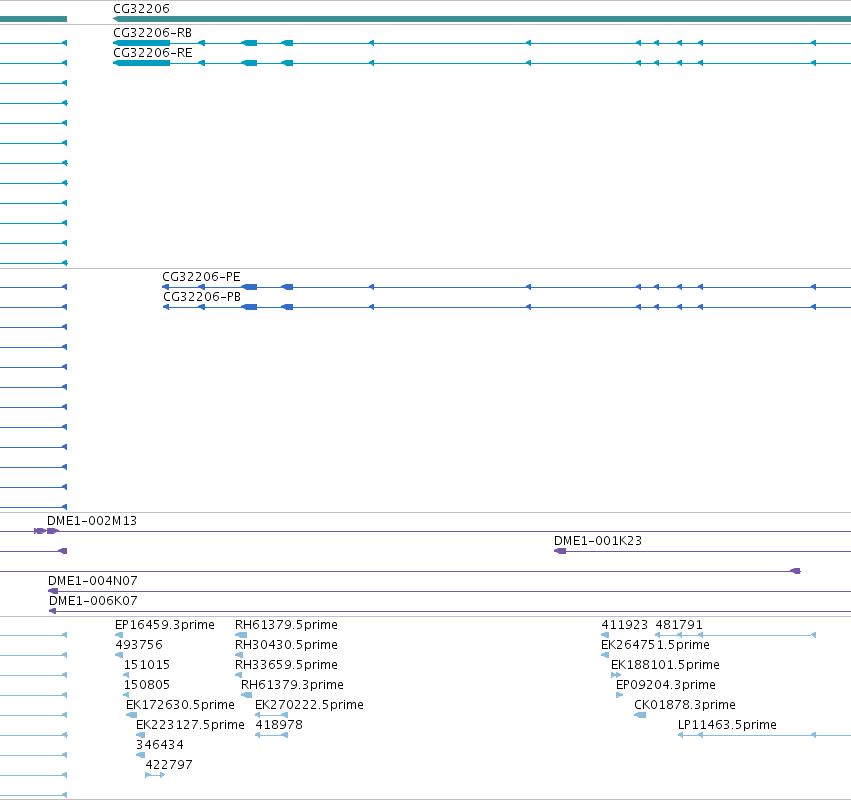Click the LP11463.5prime EST feature line
Image resolution: width=851 pixels, height=800 pixels.
click(764, 735)
